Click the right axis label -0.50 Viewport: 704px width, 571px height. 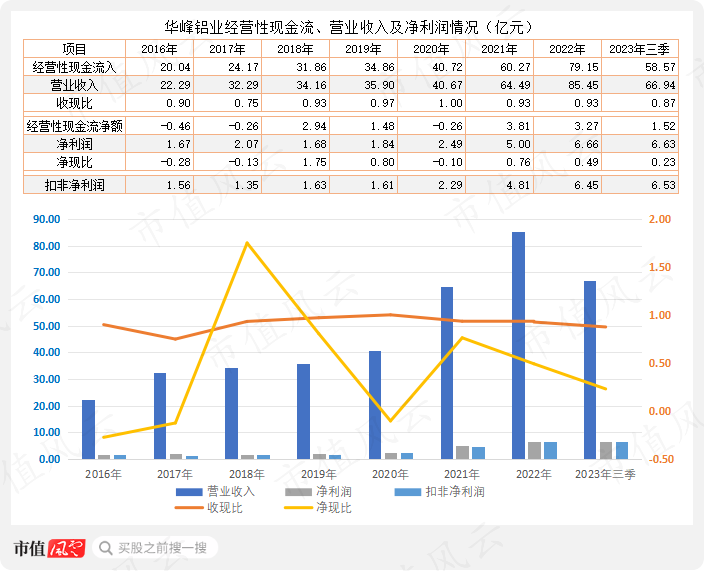click(661, 459)
